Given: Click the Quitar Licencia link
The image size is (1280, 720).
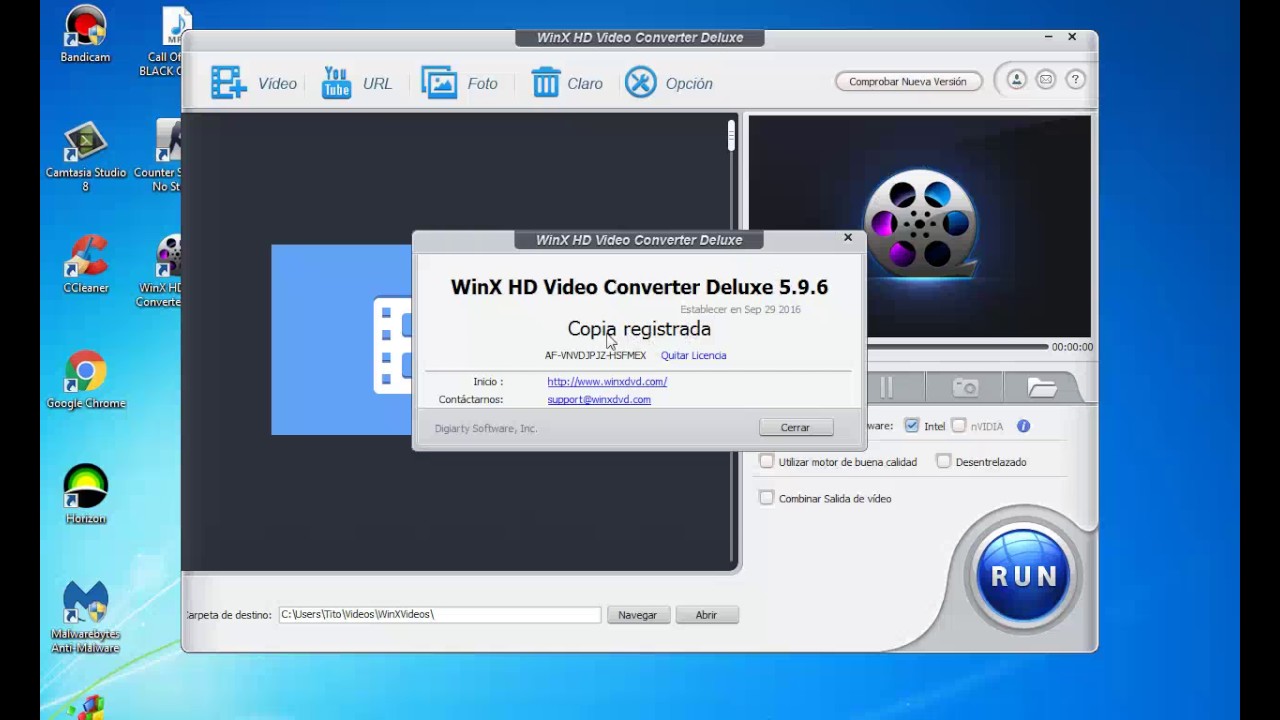Looking at the screenshot, I should pos(693,355).
